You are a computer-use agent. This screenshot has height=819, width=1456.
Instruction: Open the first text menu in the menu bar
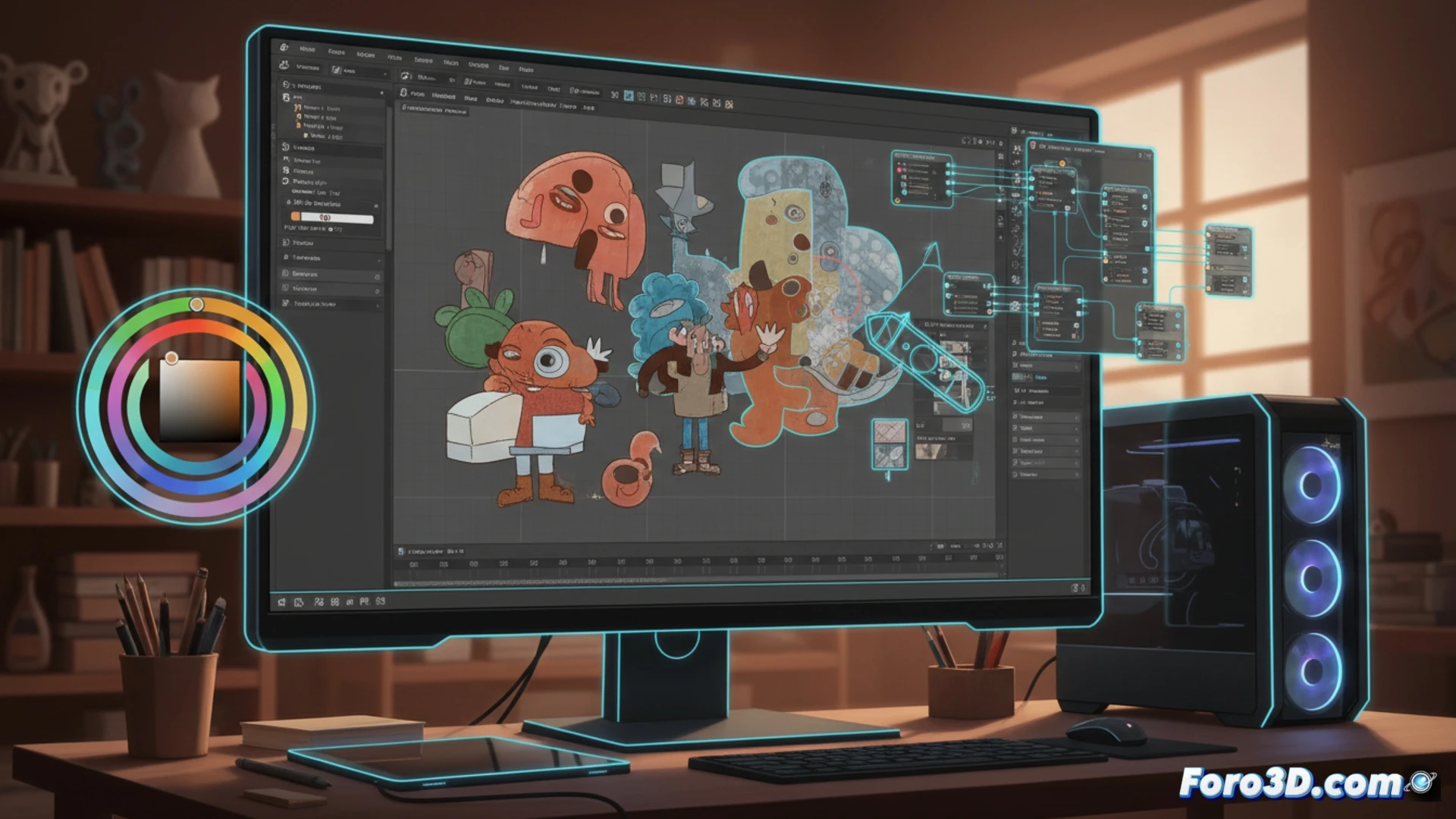(306, 49)
